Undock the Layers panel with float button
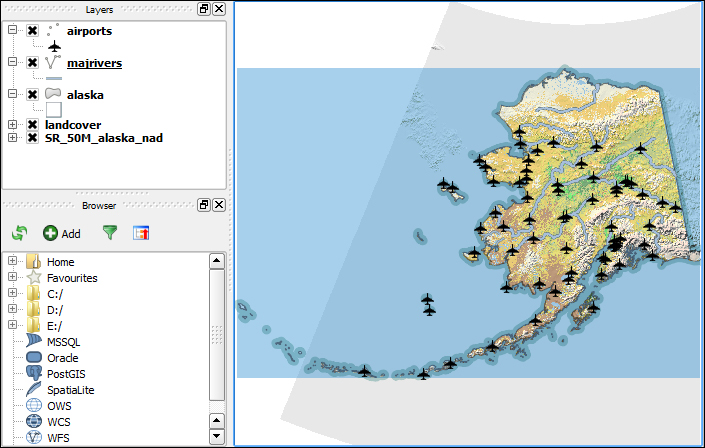 (x=204, y=9)
